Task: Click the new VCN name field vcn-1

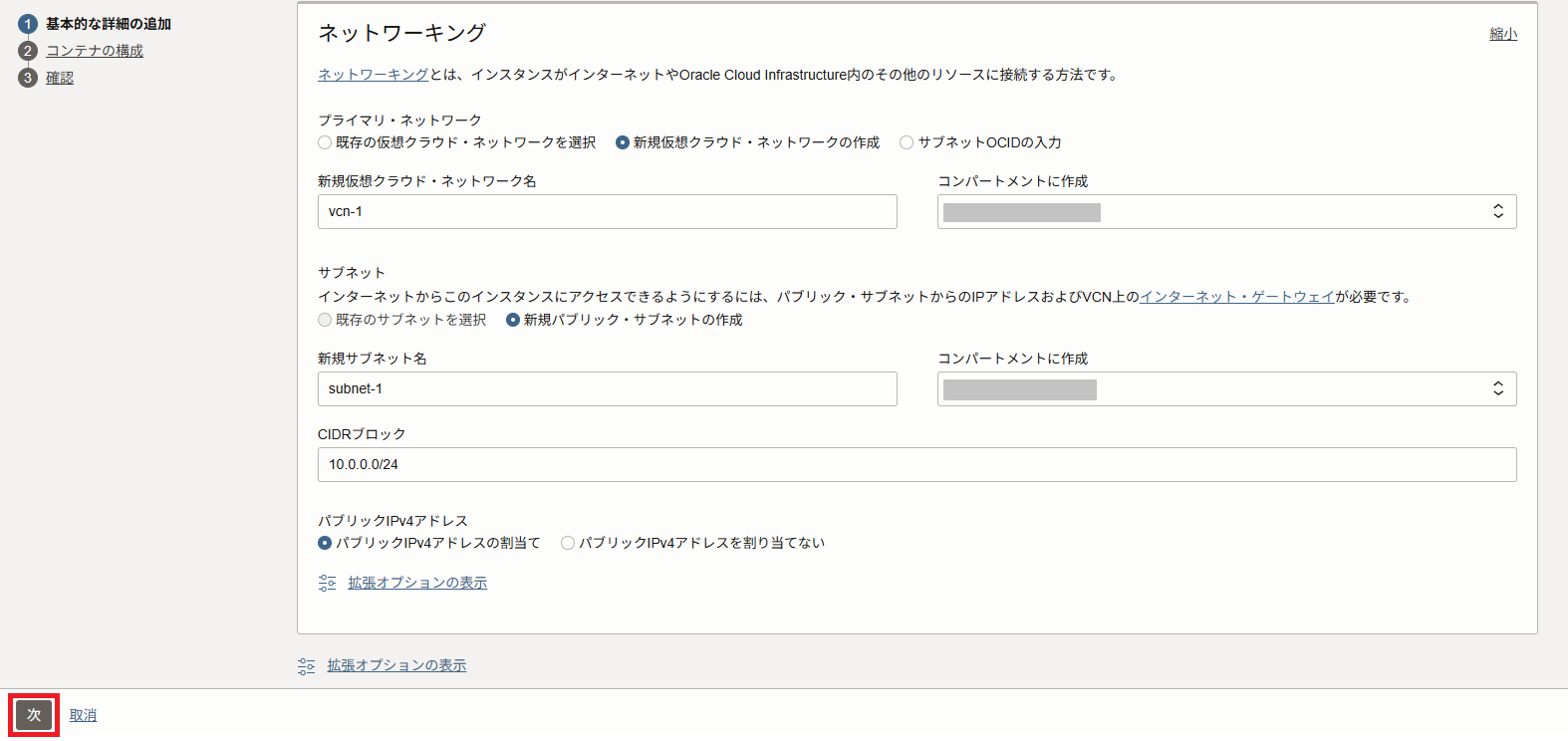Action: [x=607, y=212]
